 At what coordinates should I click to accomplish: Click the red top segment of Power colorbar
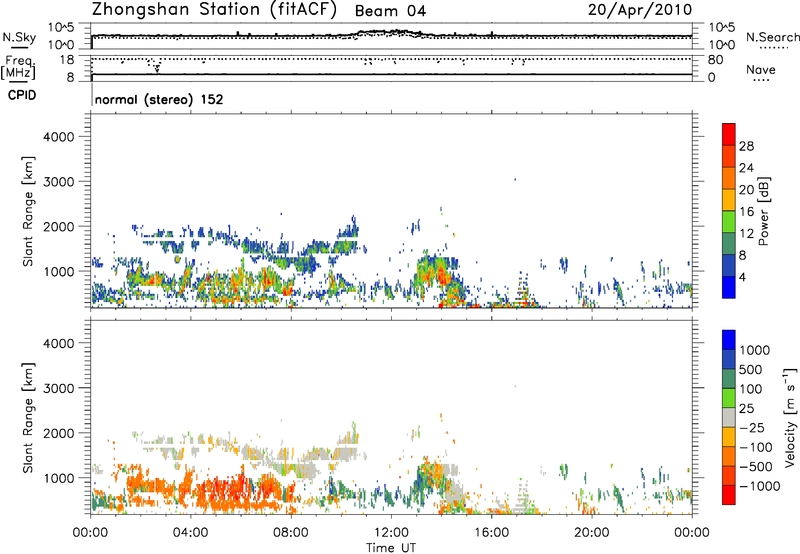tap(729, 134)
